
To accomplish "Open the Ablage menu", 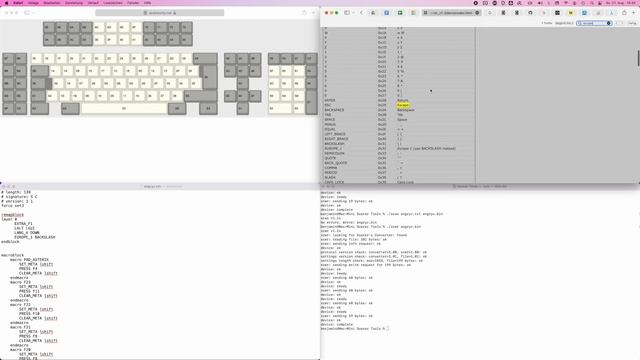I will 33,3.
